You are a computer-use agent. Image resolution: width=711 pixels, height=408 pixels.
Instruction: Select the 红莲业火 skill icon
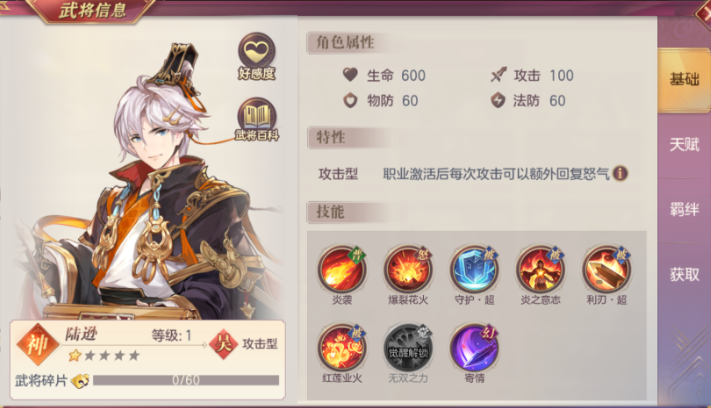(342, 348)
